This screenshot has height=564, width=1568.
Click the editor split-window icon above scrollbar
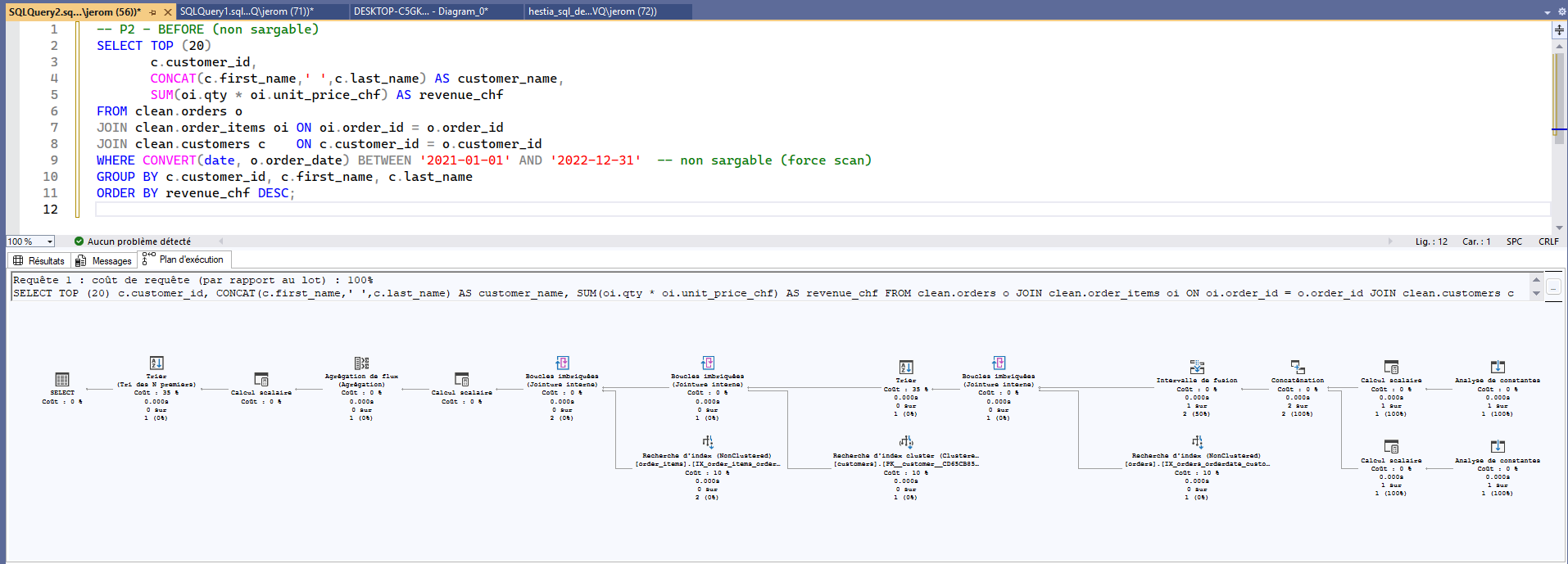pos(1559,30)
